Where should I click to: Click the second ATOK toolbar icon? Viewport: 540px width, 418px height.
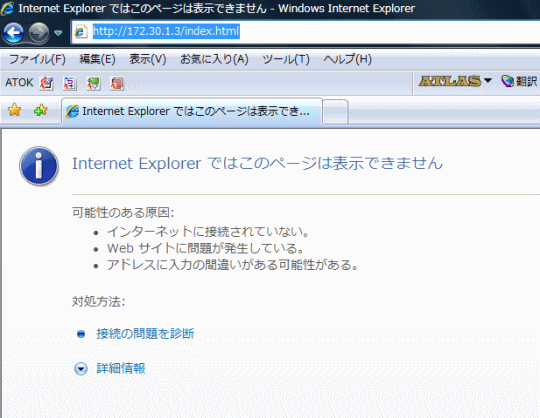tap(70, 83)
